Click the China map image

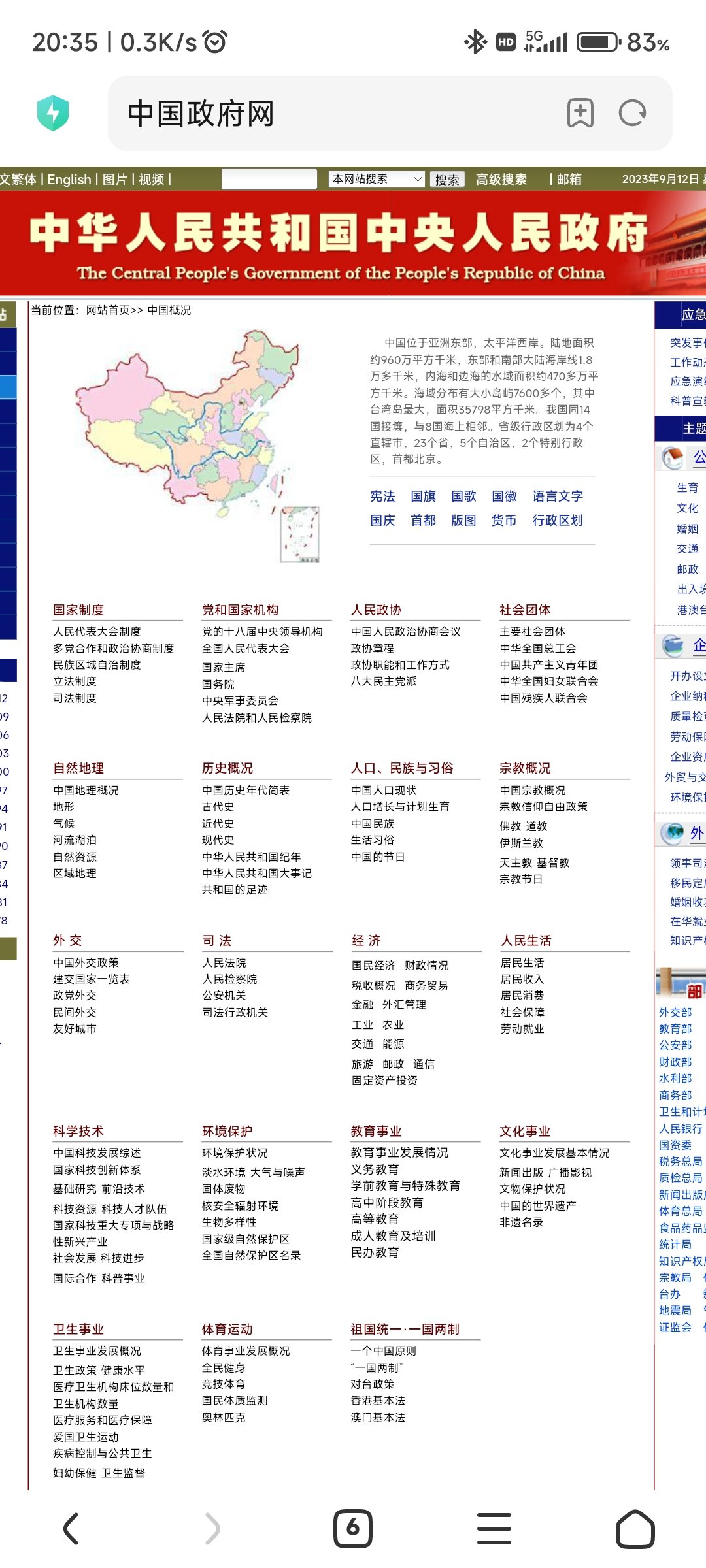click(x=199, y=446)
